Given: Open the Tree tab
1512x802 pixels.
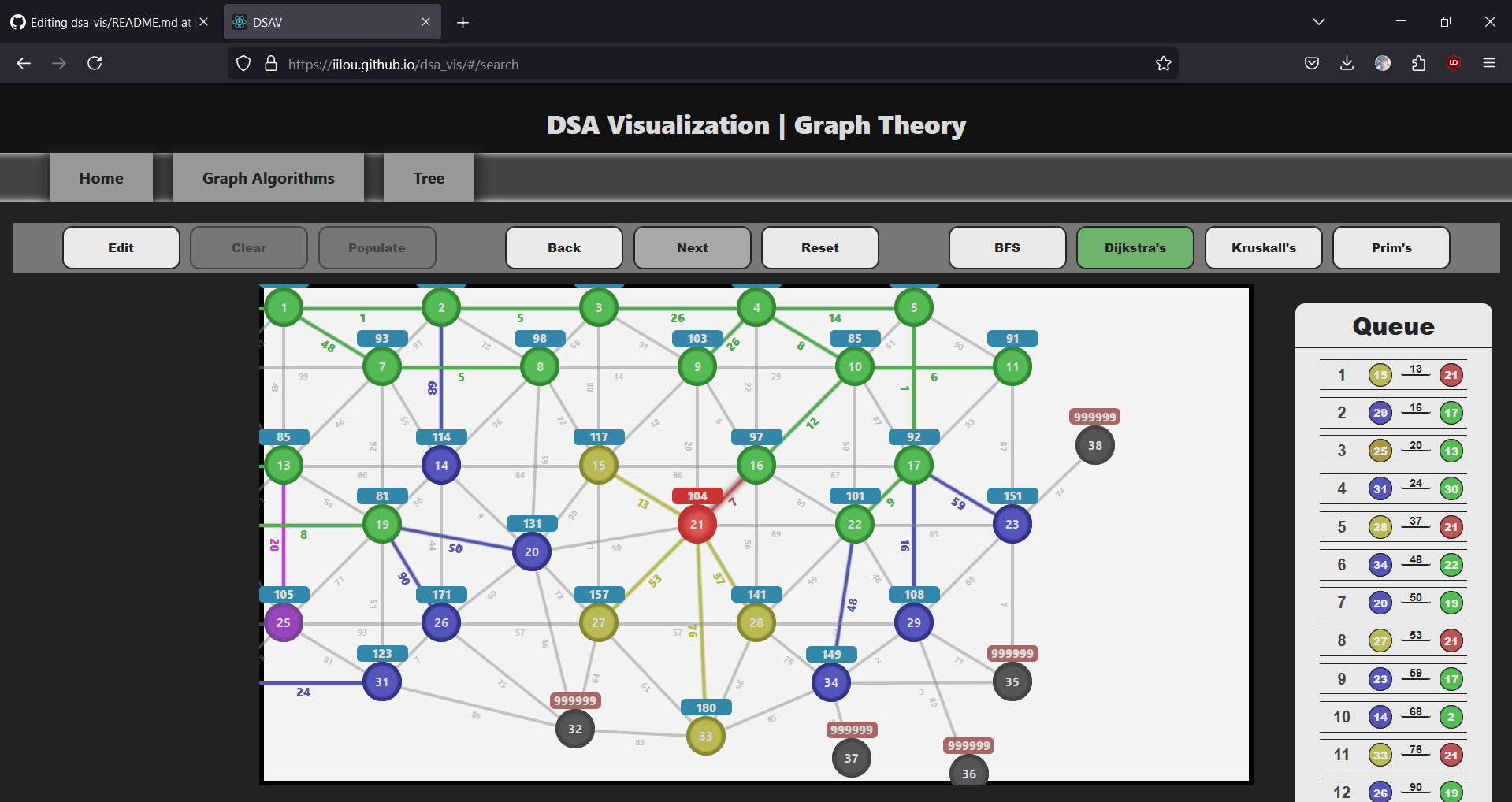Looking at the screenshot, I should 428,177.
